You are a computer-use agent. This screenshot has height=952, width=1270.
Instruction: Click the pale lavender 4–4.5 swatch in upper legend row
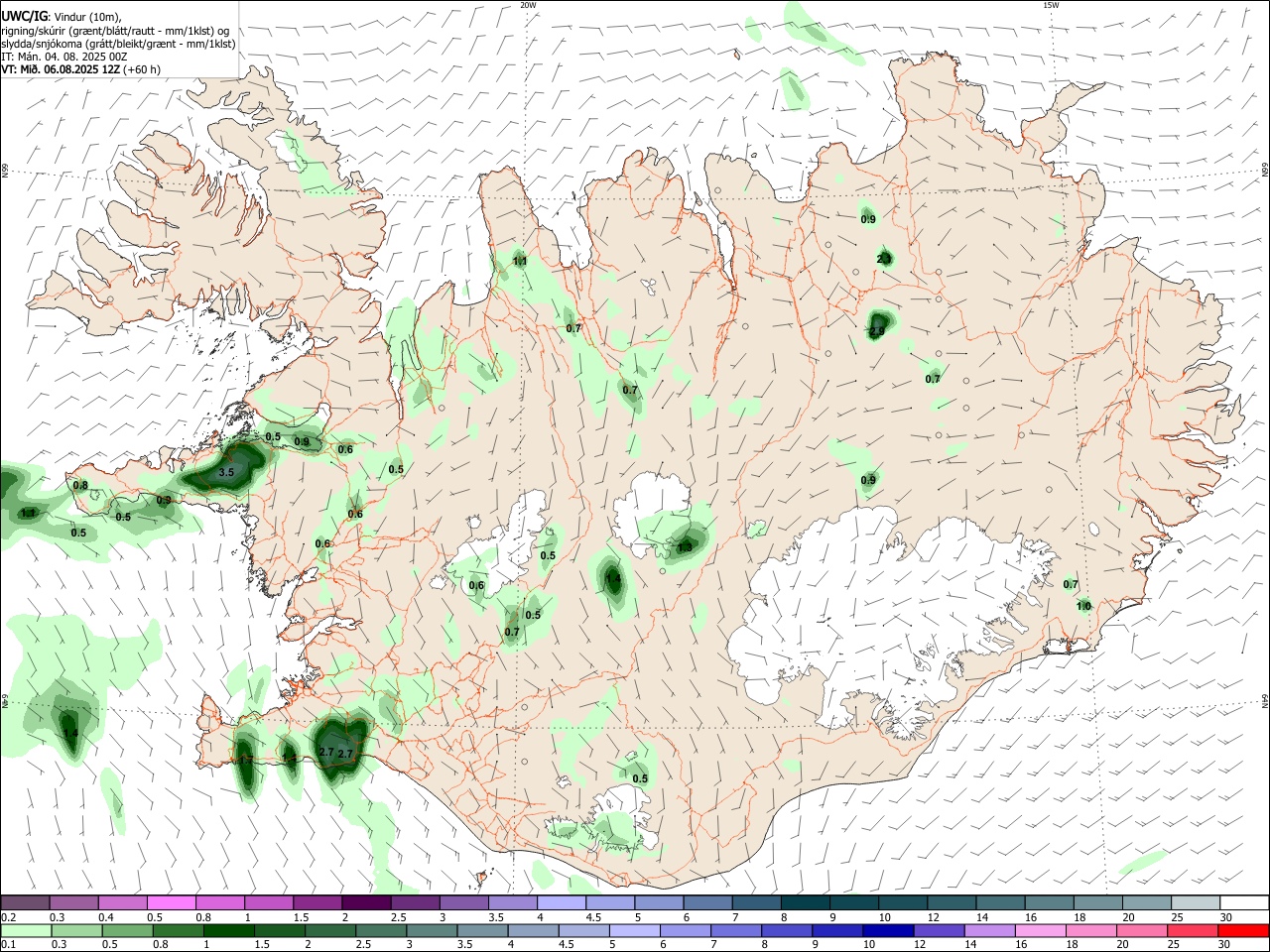[x=561, y=902]
